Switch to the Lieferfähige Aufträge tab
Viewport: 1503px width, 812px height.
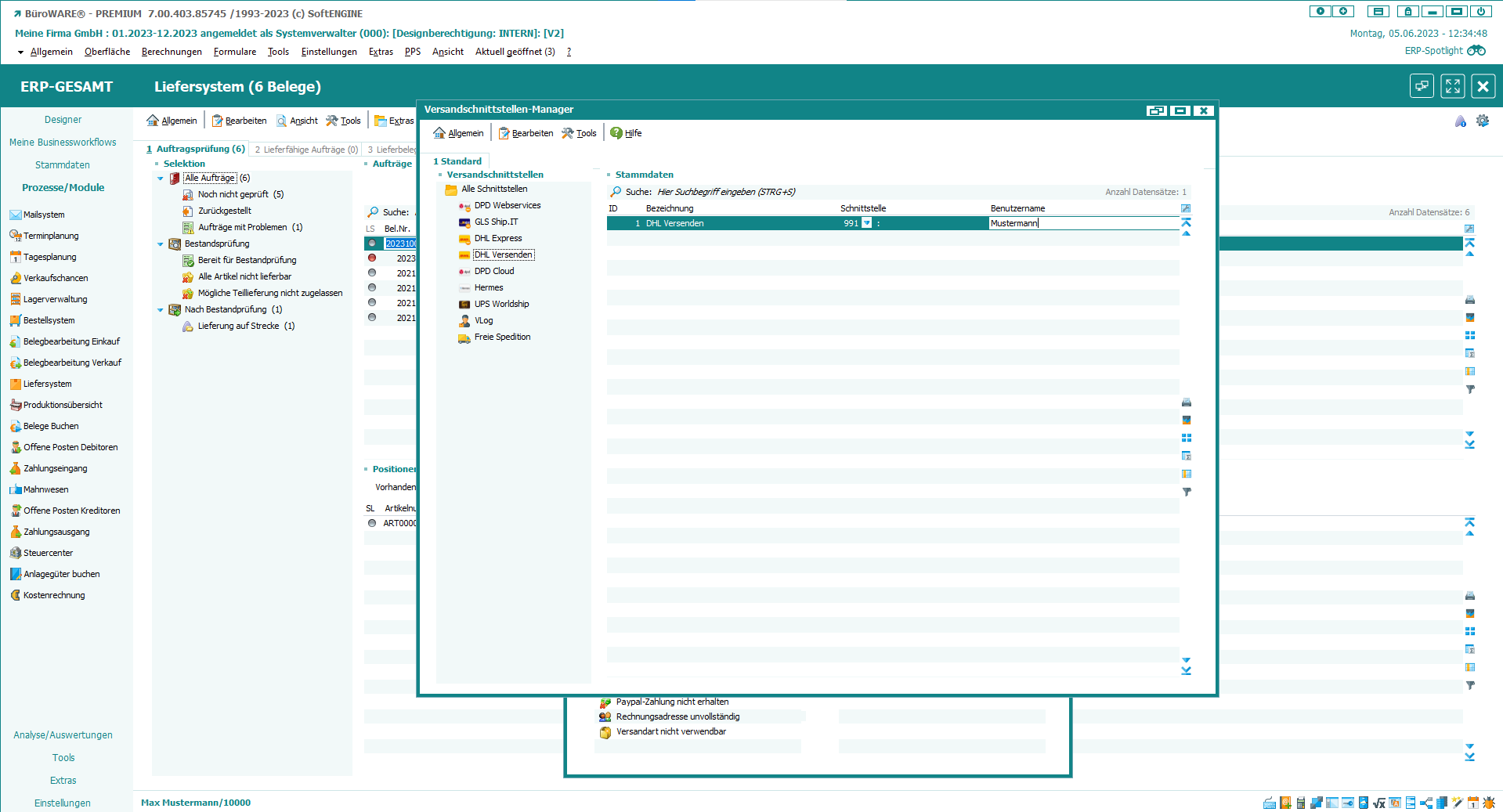pyautogui.click(x=305, y=150)
